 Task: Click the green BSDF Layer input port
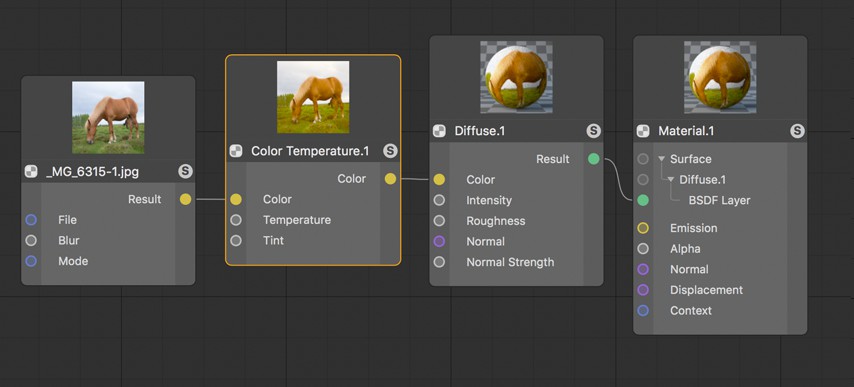(x=643, y=200)
